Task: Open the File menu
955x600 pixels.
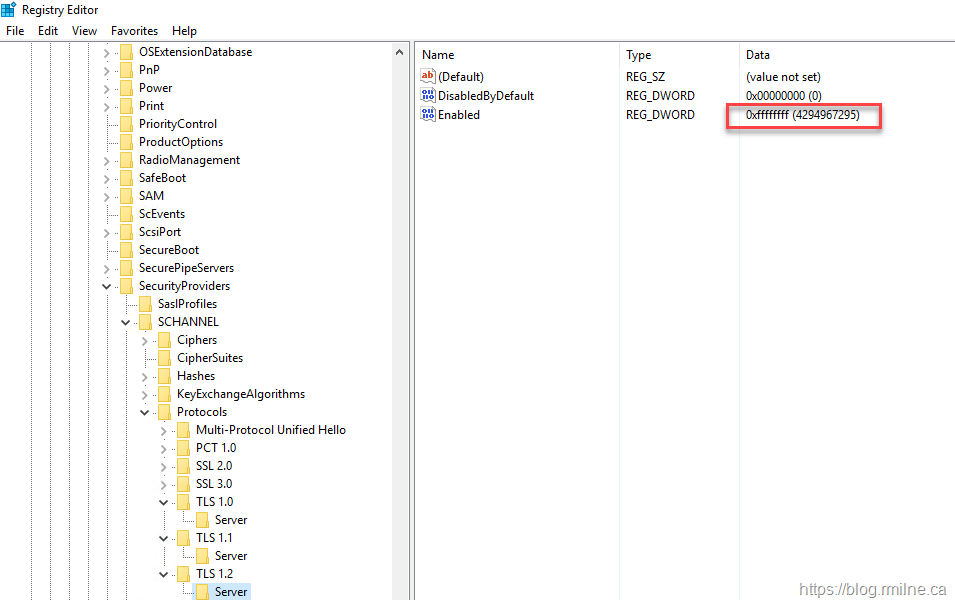Action: tap(15, 31)
